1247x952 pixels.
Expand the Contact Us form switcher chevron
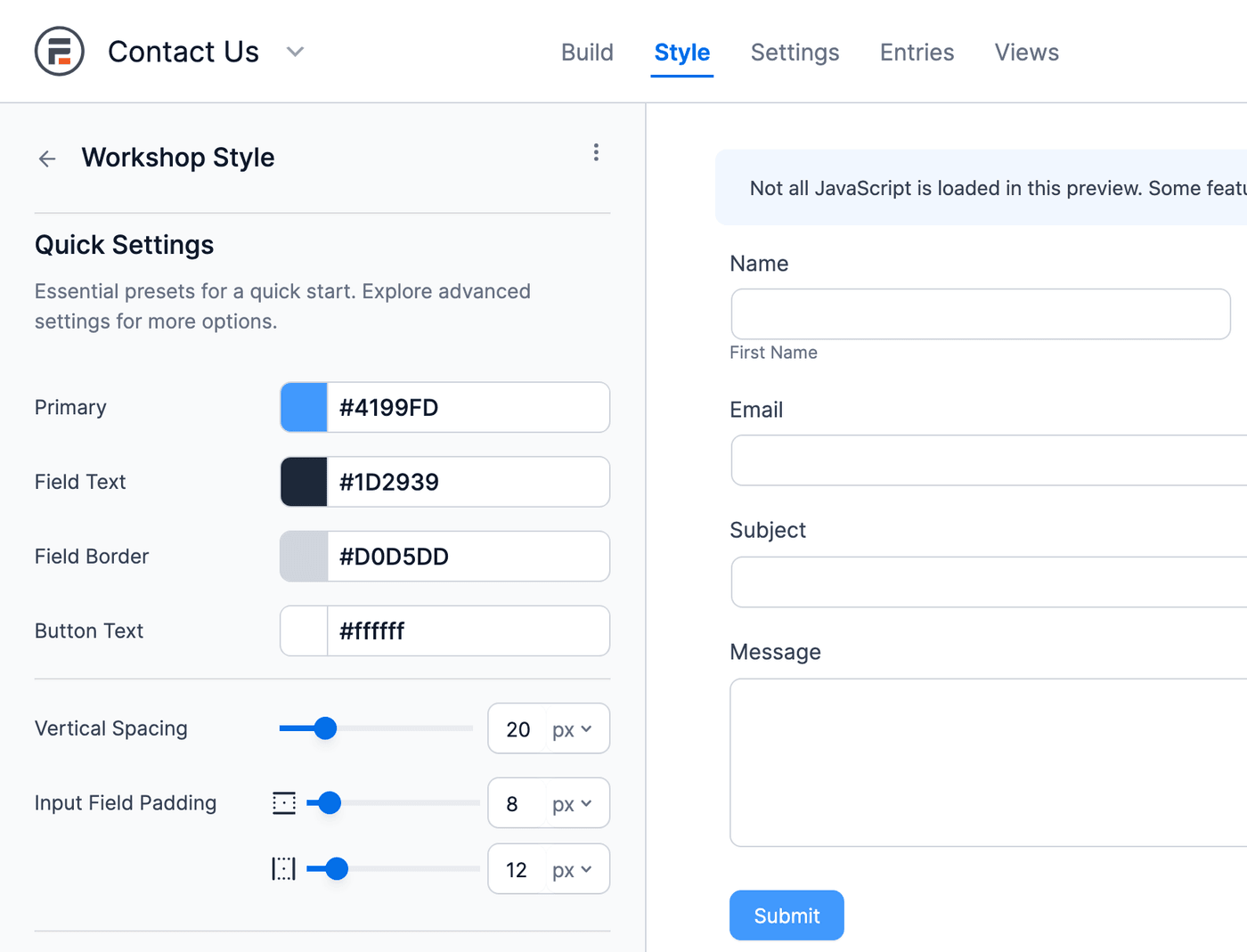coord(295,52)
